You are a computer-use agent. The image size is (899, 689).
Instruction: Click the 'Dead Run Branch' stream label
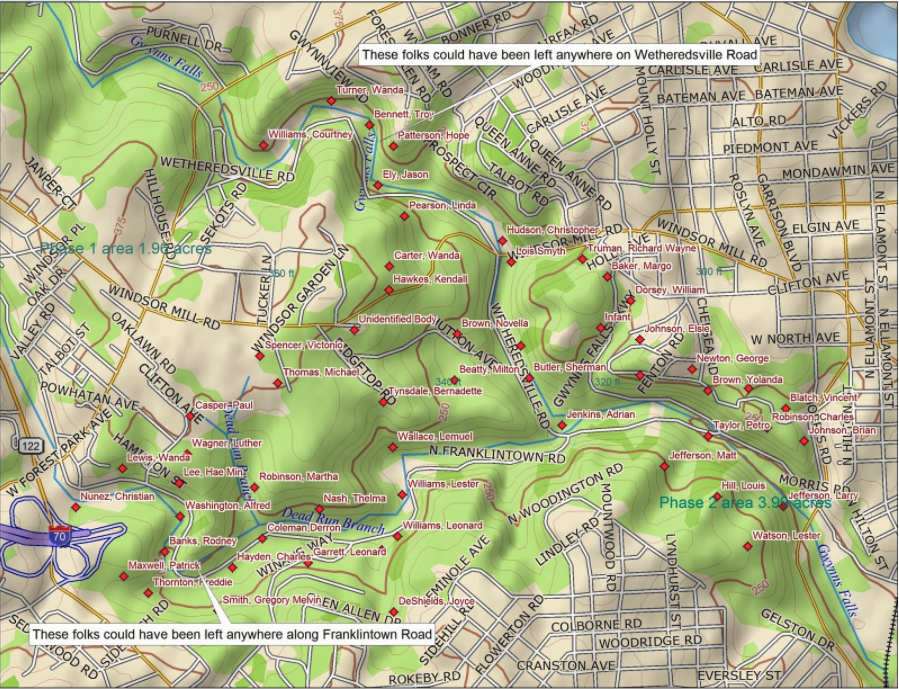pyautogui.click(x=333, y=520)
